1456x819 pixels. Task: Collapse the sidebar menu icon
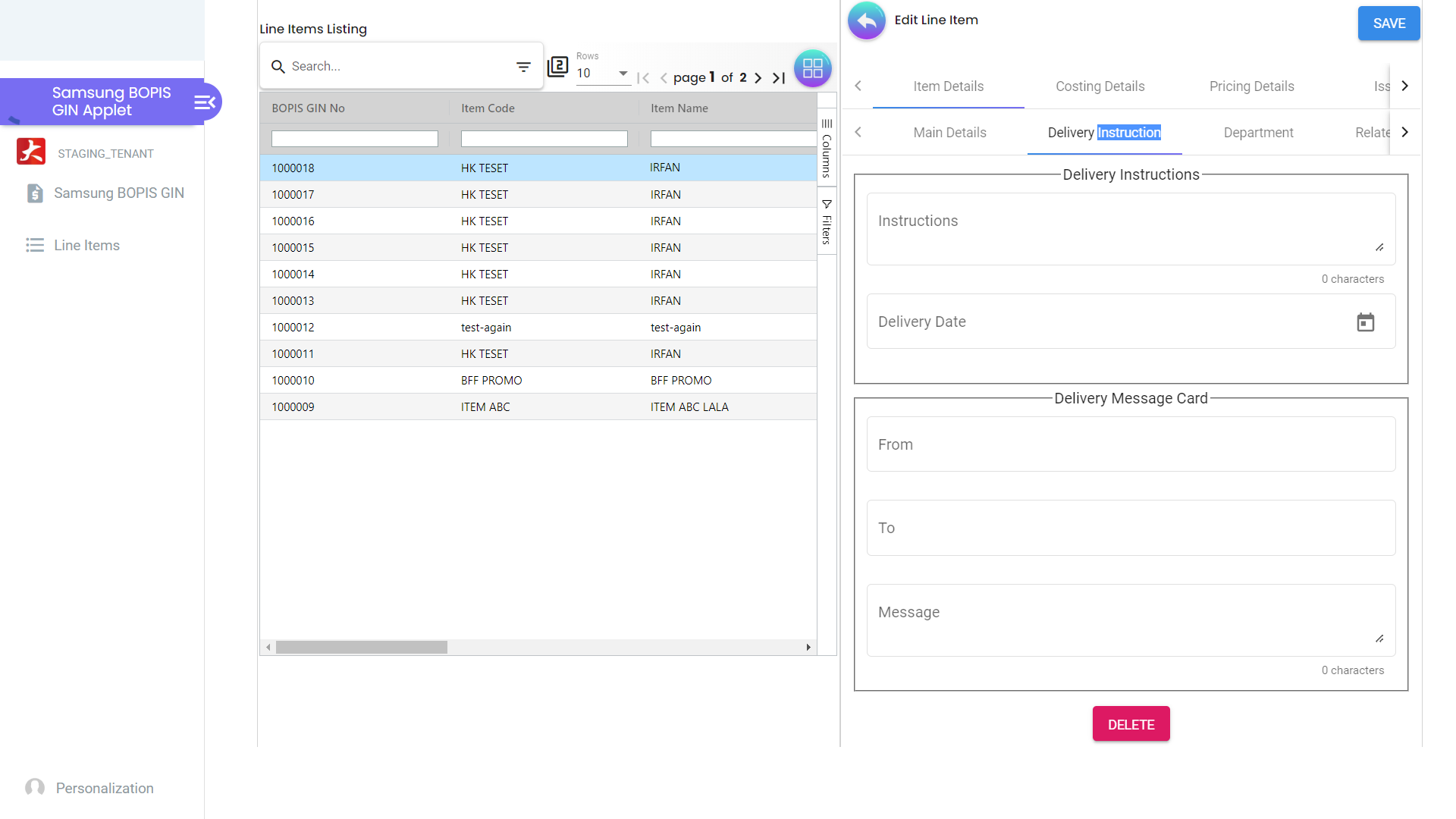[205, 102]
